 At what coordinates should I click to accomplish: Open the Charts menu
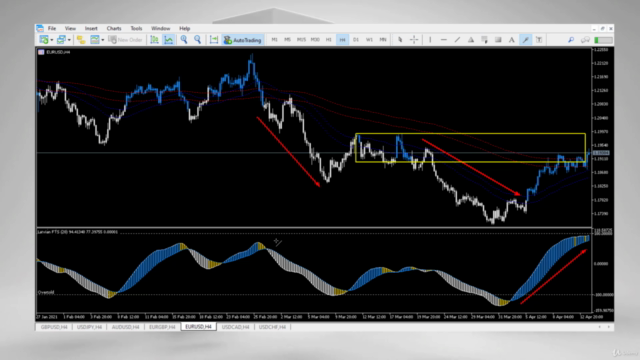114,29
